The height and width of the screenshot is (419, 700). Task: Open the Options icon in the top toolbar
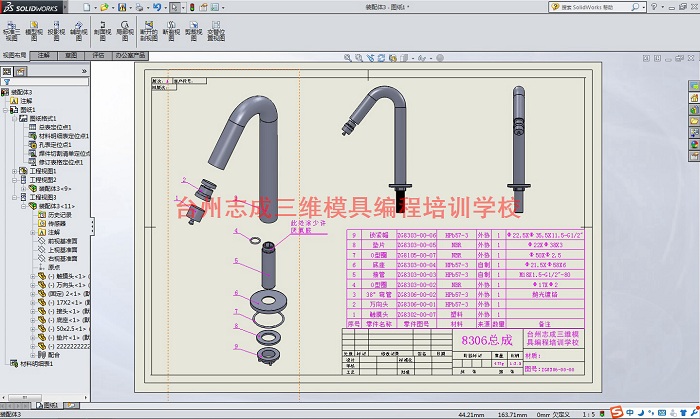[215, 7]
